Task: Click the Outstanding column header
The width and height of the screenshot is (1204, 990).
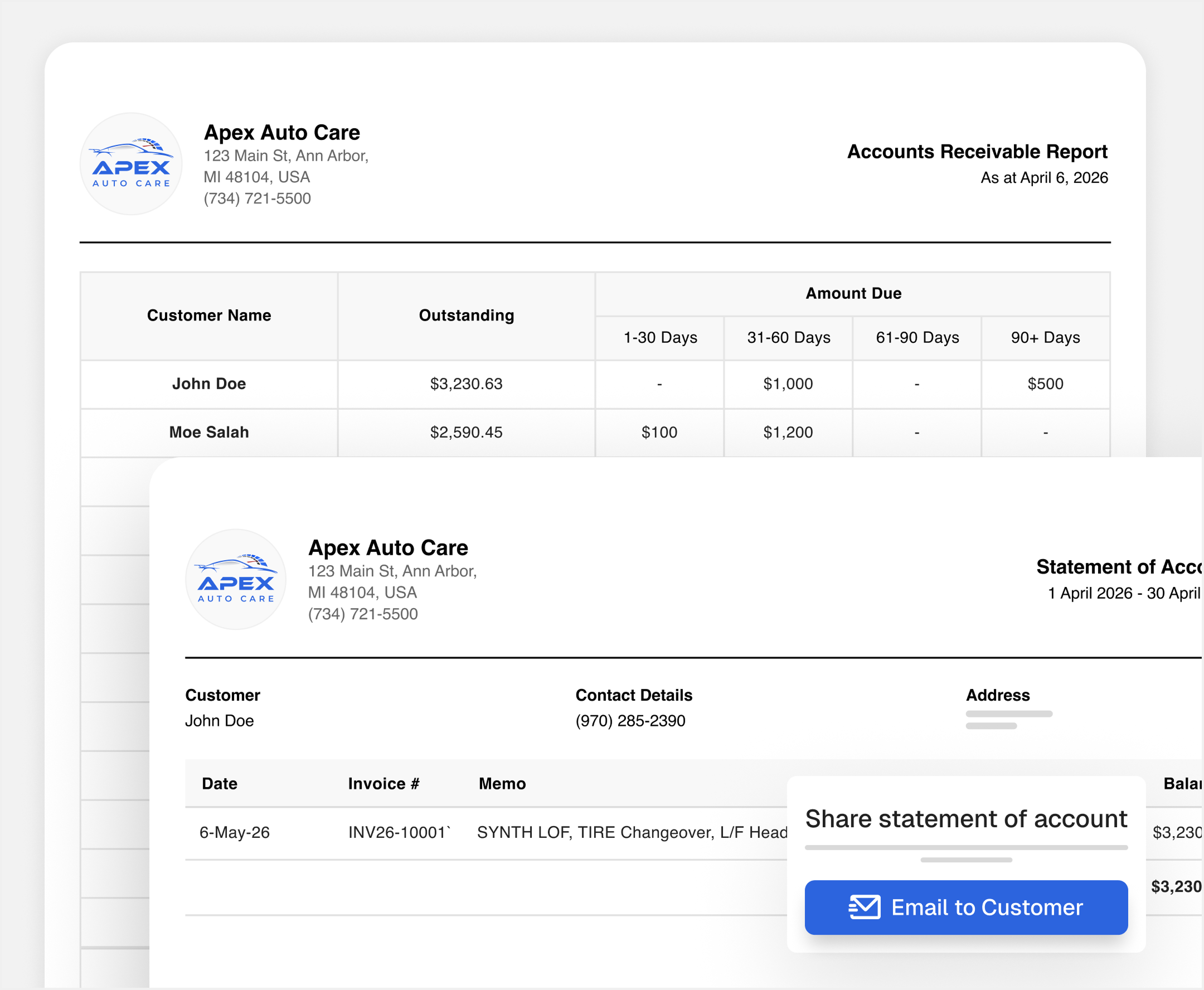Action: click(x=466, y=316)
